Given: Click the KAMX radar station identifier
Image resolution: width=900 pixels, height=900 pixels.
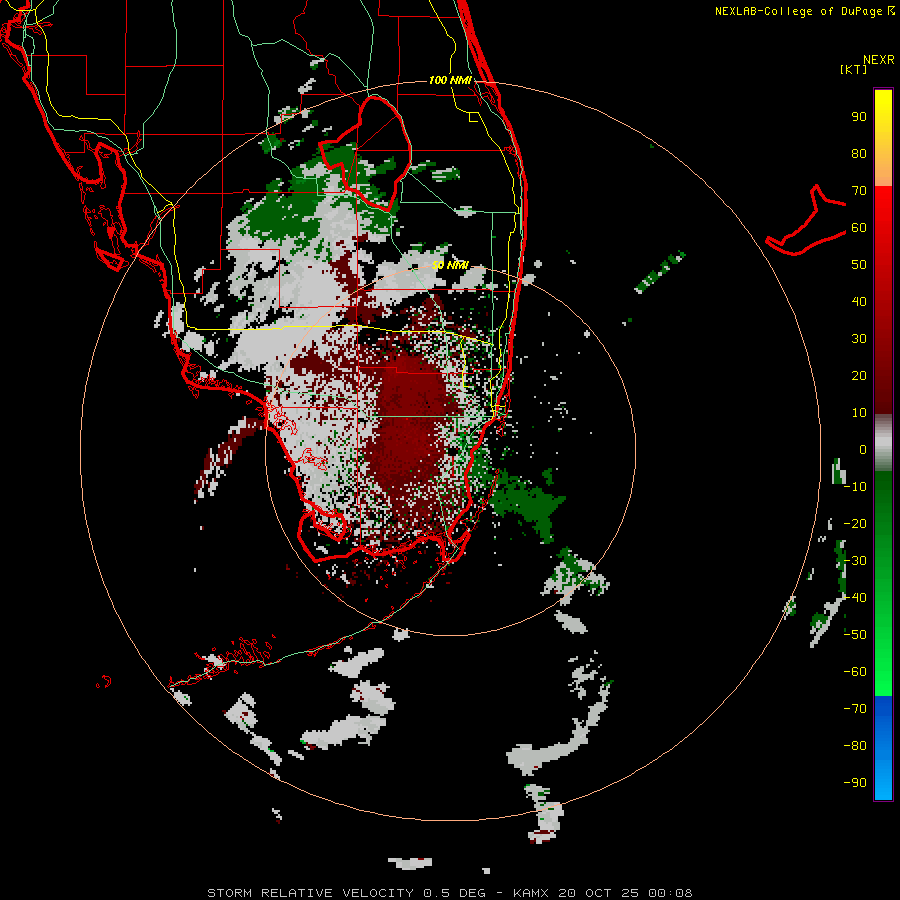Looking at the screenshot, I should (531, 893).
